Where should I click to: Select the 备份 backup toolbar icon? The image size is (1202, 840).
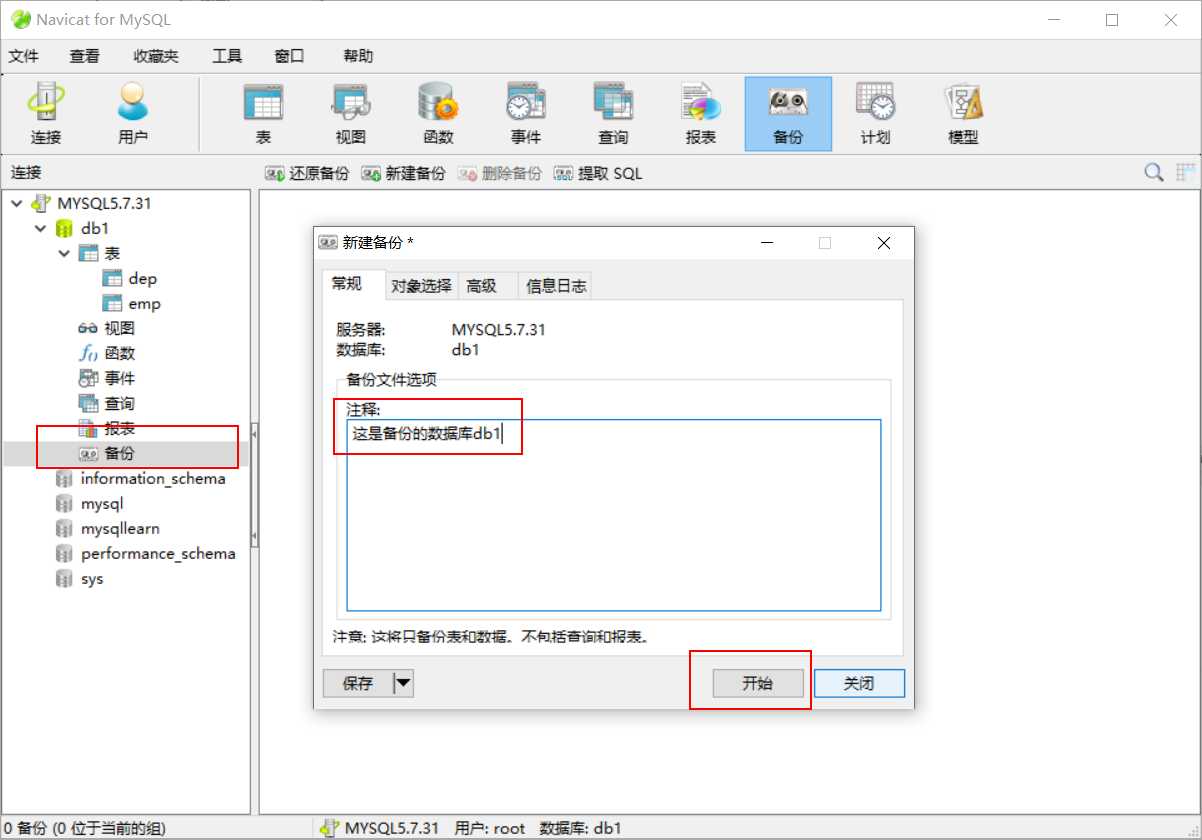(788, 113)
